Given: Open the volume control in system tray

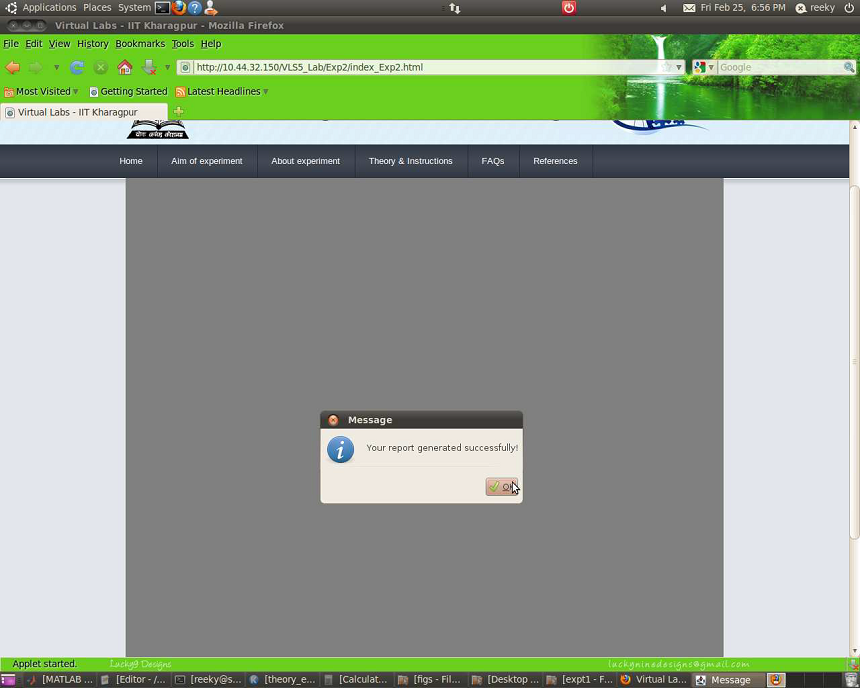Looking at the screenshot, I should point(663,8).
